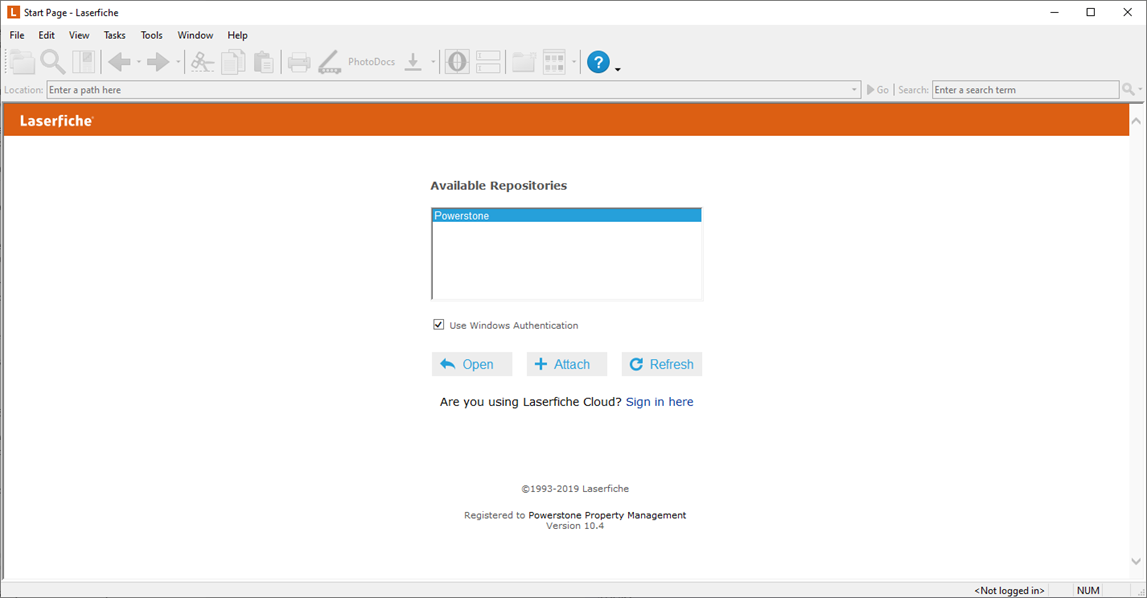Click the scrollbar up arrow

1136,121
